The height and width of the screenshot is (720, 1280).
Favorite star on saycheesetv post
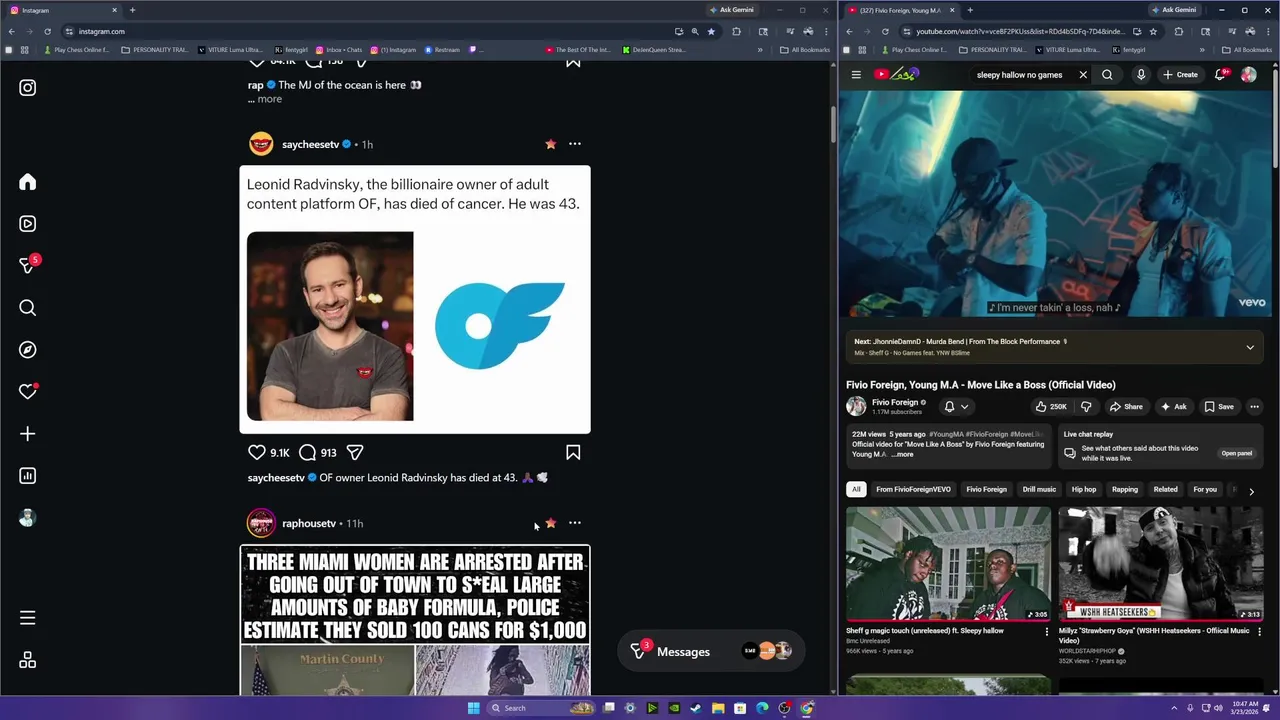click(x=550, y=144)
